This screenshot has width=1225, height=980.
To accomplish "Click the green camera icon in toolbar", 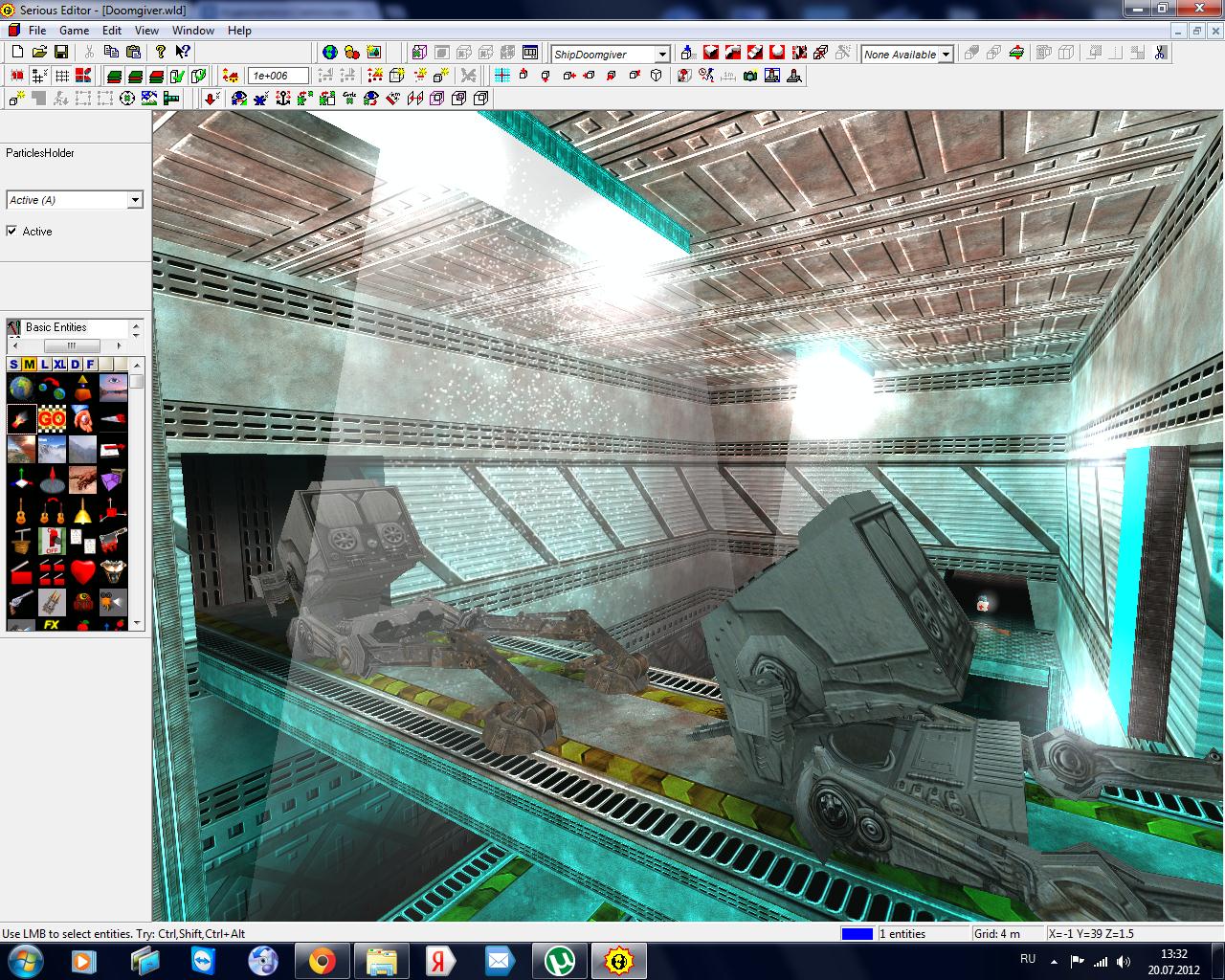I will pyautogui.click(x=749, y=76).
